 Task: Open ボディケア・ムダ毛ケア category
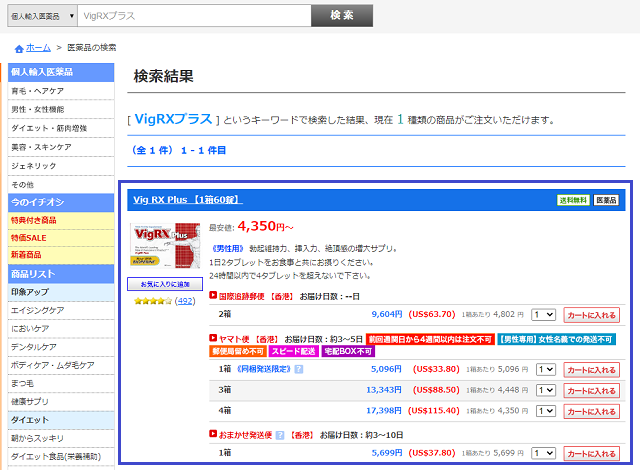[x=61, y=366]
